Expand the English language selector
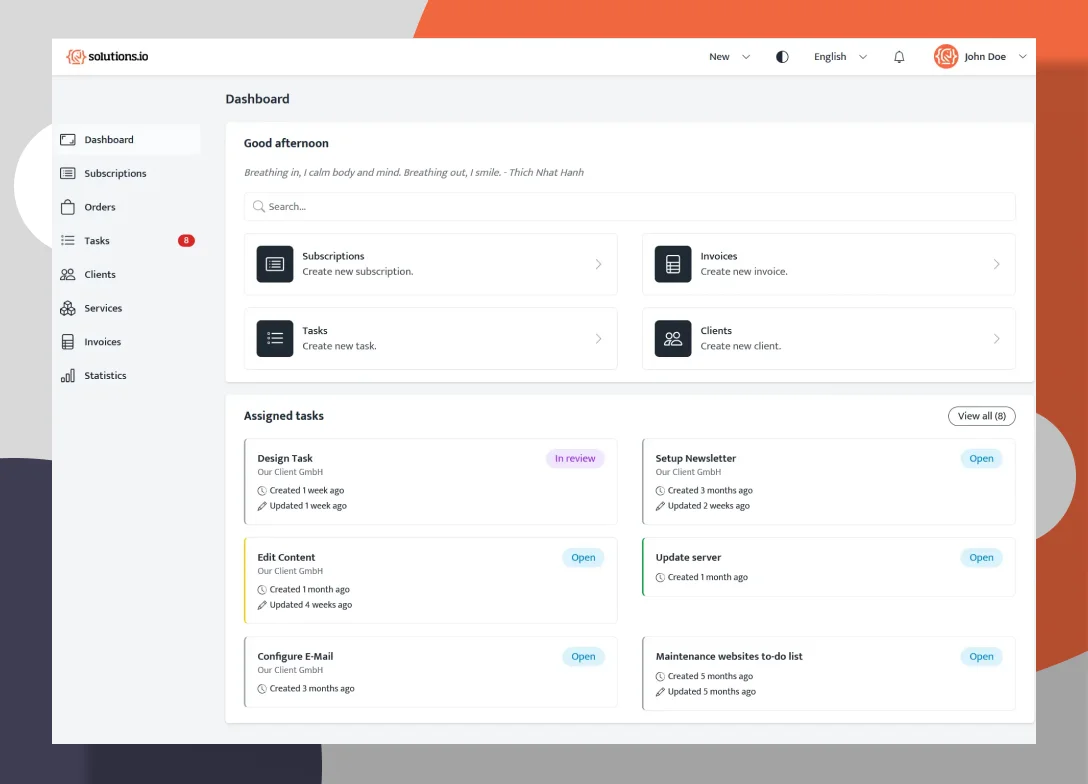Screen dimensions: 1088x784 840,57
